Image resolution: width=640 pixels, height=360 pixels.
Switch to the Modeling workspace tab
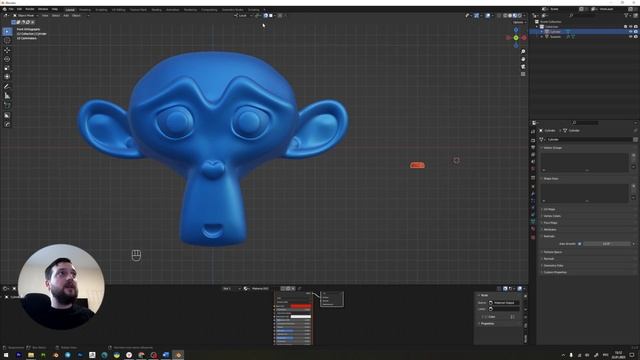coord(85,9)
